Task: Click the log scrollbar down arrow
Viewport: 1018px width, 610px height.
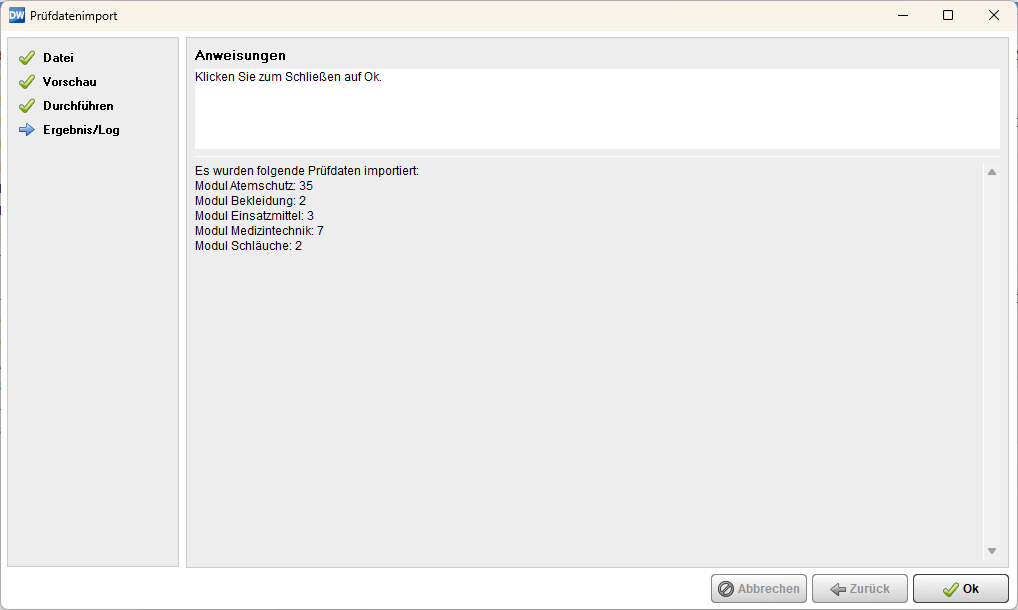Action: coord(992,551)
